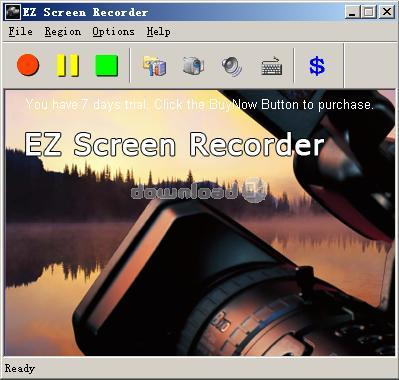This screenshot has width=399, height=380.
Task: Close the EZ Screen Recorder window
Action: pyautogui.click(x=387, y=12)
